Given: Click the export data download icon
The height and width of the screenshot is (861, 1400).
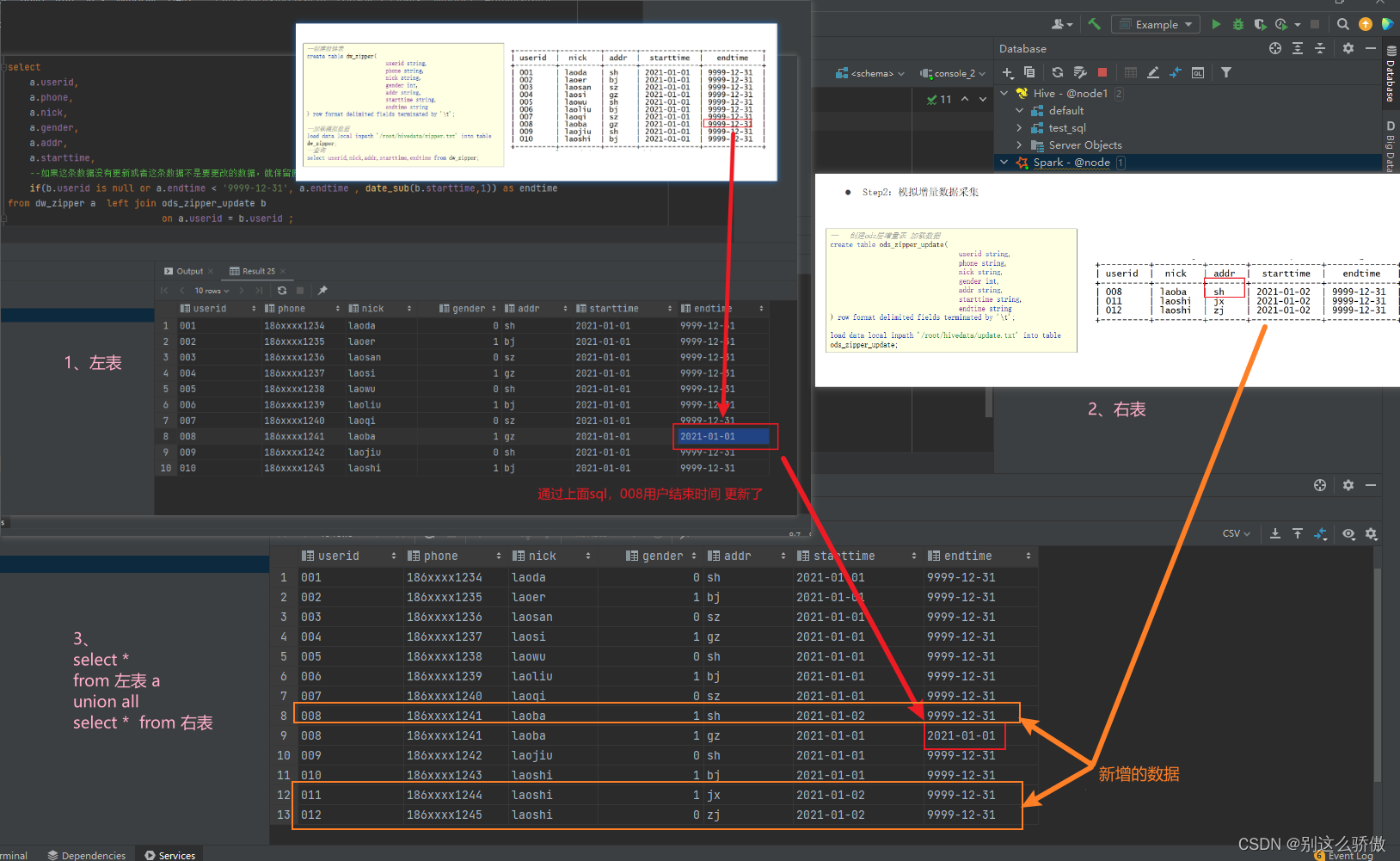Looking at the screenshot, I should coord(1275,533).
